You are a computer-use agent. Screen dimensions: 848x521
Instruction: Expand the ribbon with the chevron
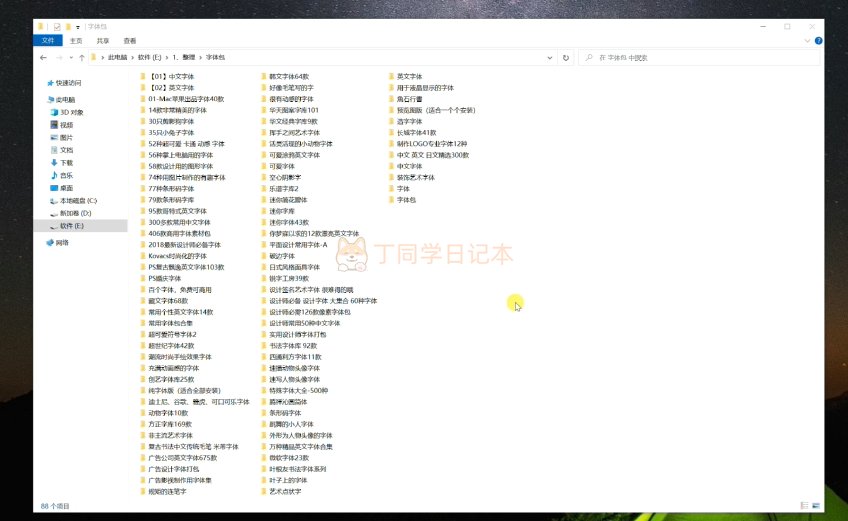tap(807, 41)
